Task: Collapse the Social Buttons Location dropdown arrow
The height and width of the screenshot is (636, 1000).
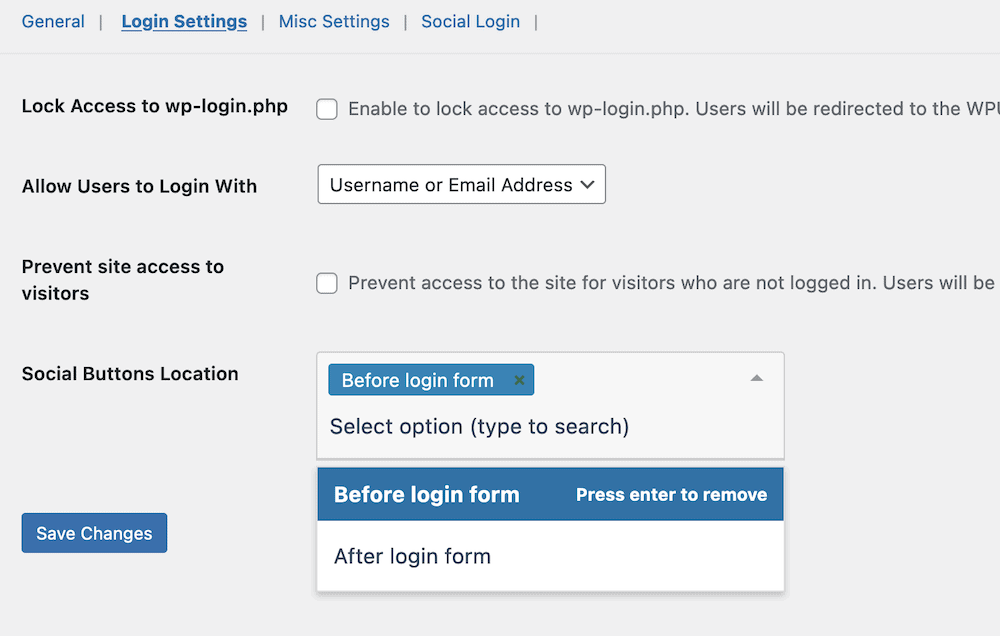Action: coord(756,378)
